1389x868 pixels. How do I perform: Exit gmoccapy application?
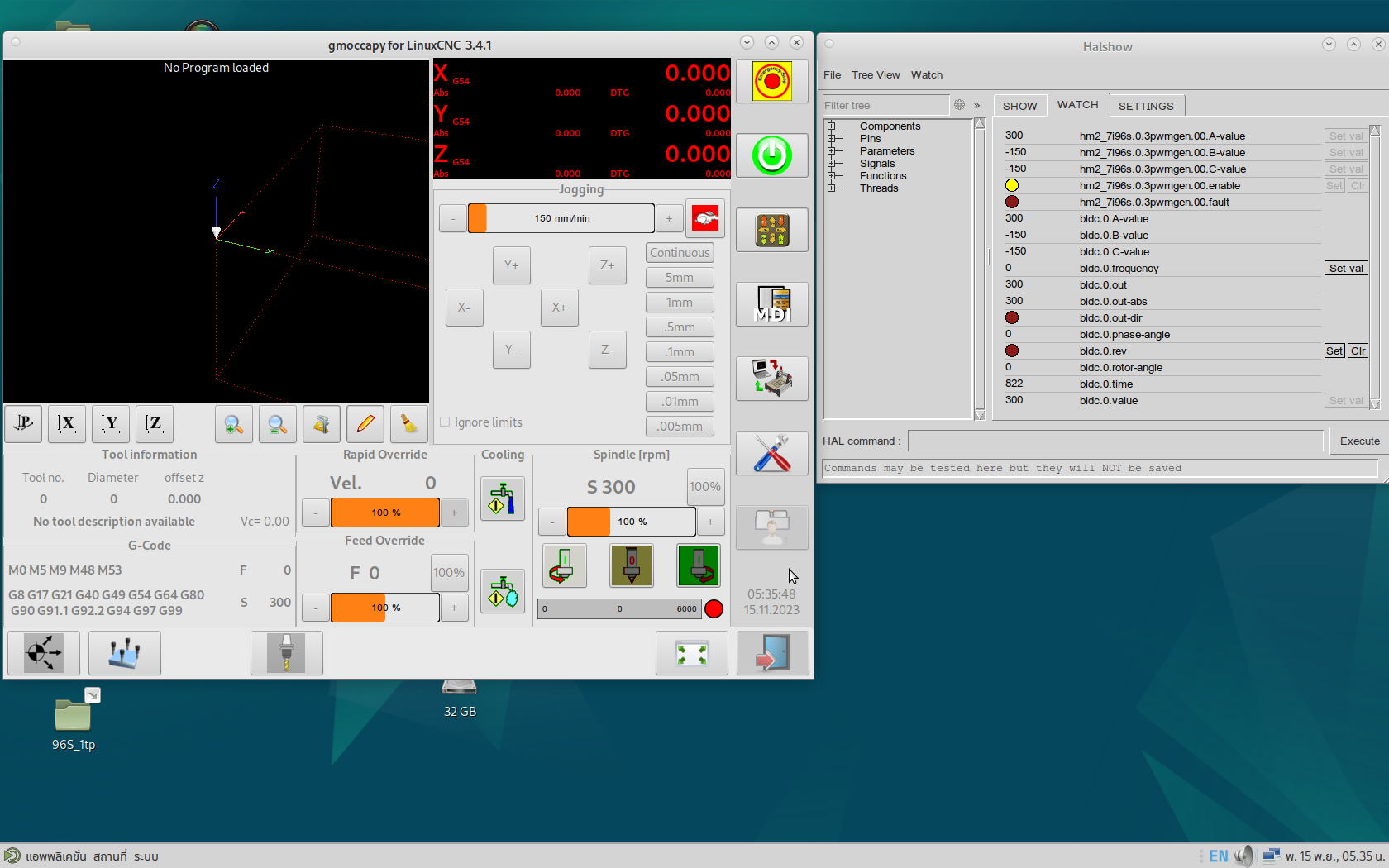tap(773, 653)
